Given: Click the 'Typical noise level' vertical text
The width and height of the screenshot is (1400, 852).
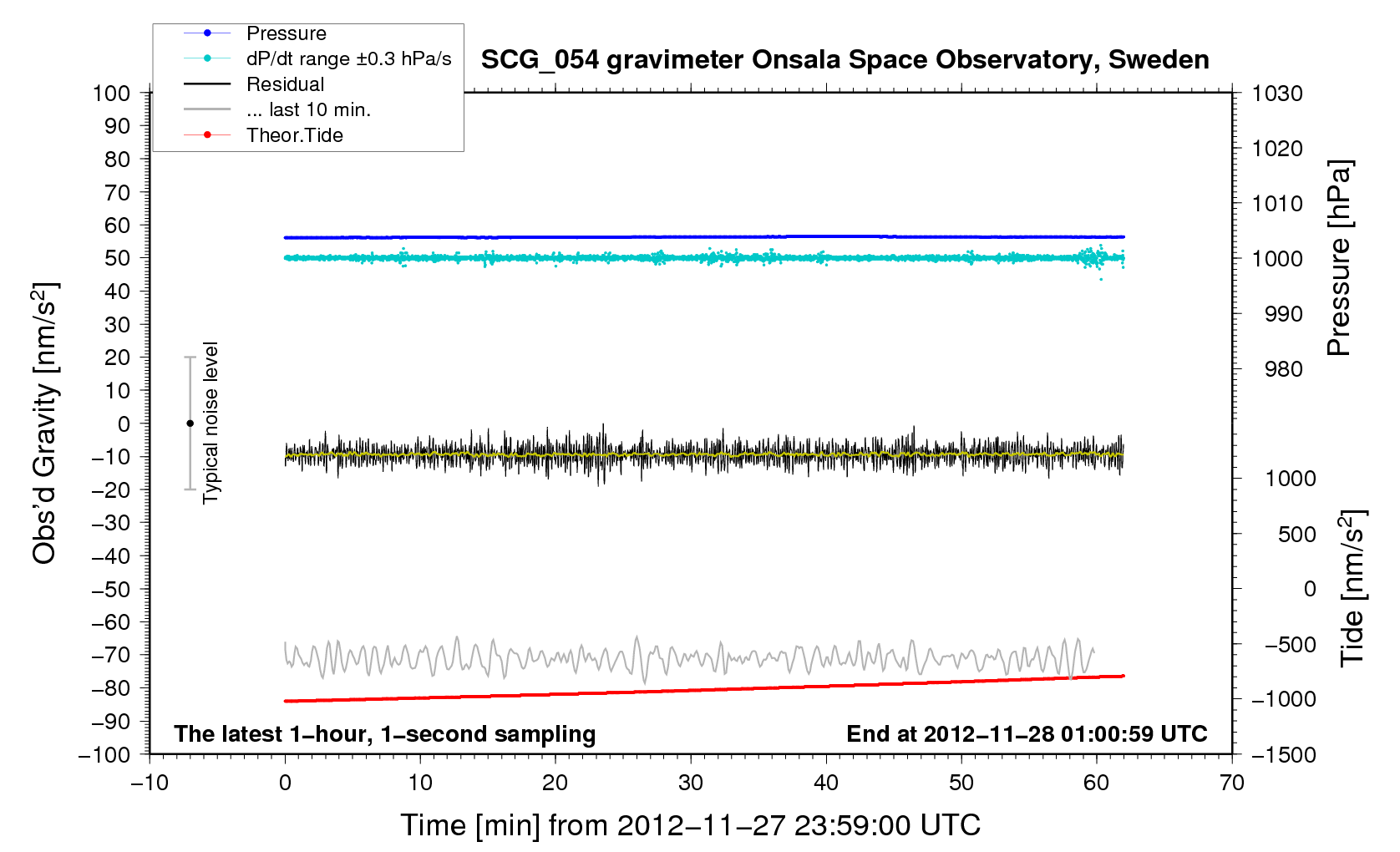Looking at the screenshot, I should click(x=211, y=423).
